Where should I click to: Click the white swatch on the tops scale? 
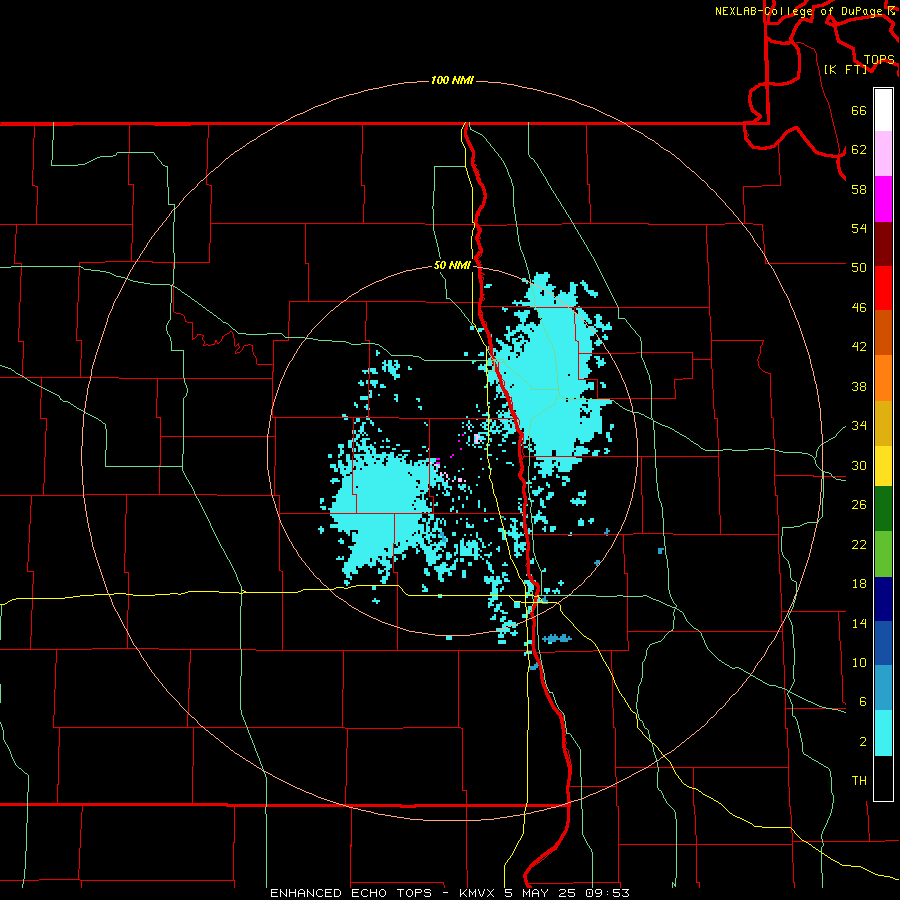[x=883, y=110]
